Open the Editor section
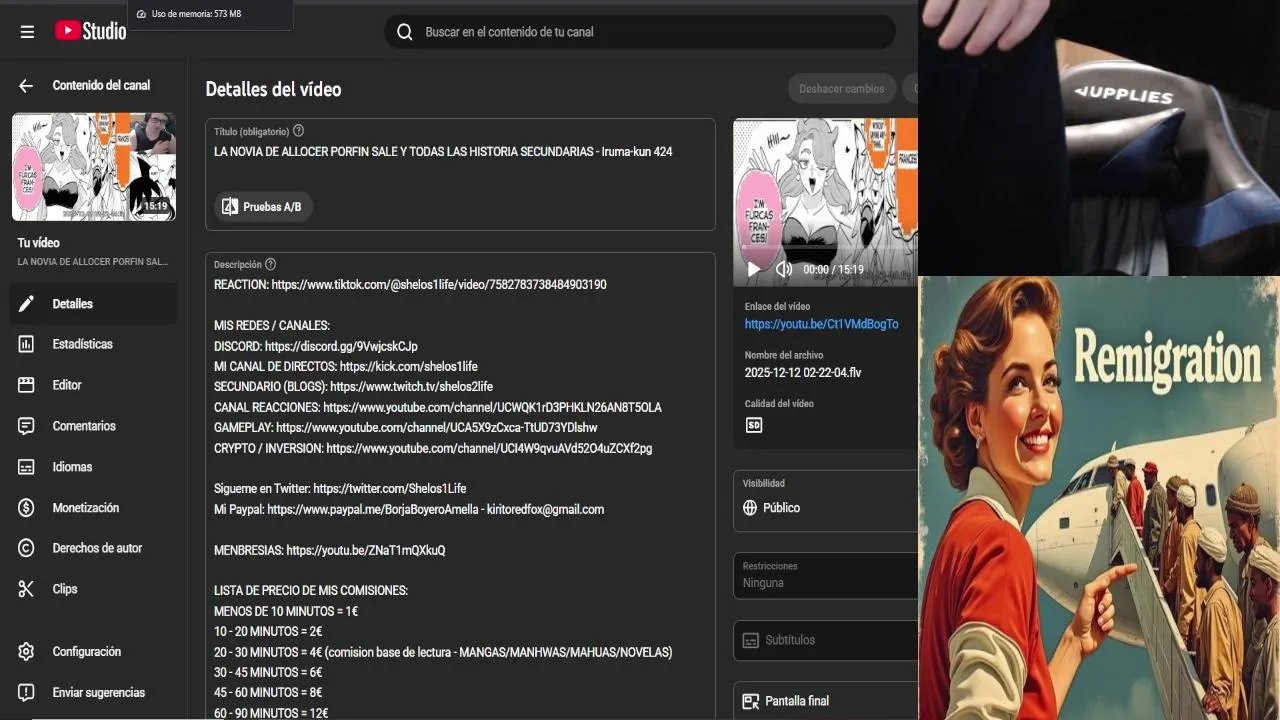This screenshot has height=720, width=1280. [94, 385]
